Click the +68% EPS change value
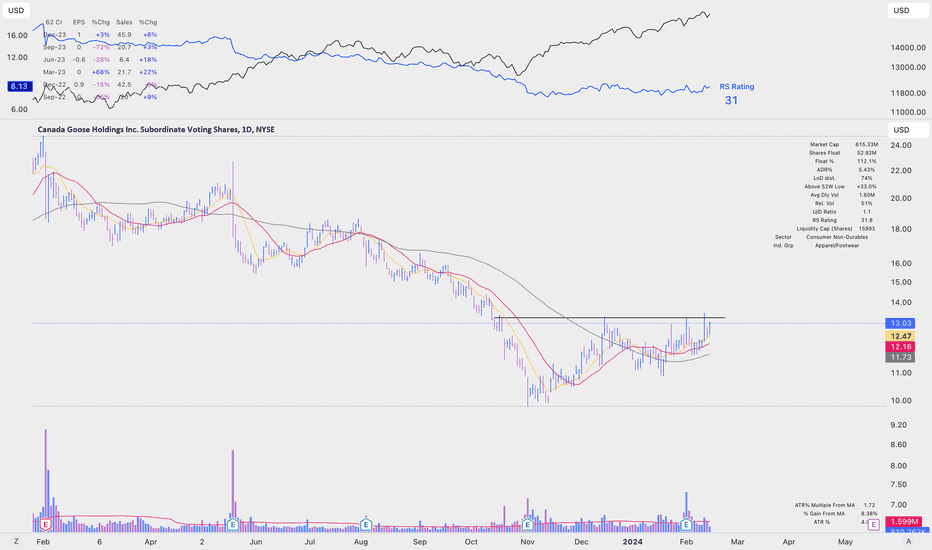Image resolution: width=932 pixels, height=550 pixels. 101,72
